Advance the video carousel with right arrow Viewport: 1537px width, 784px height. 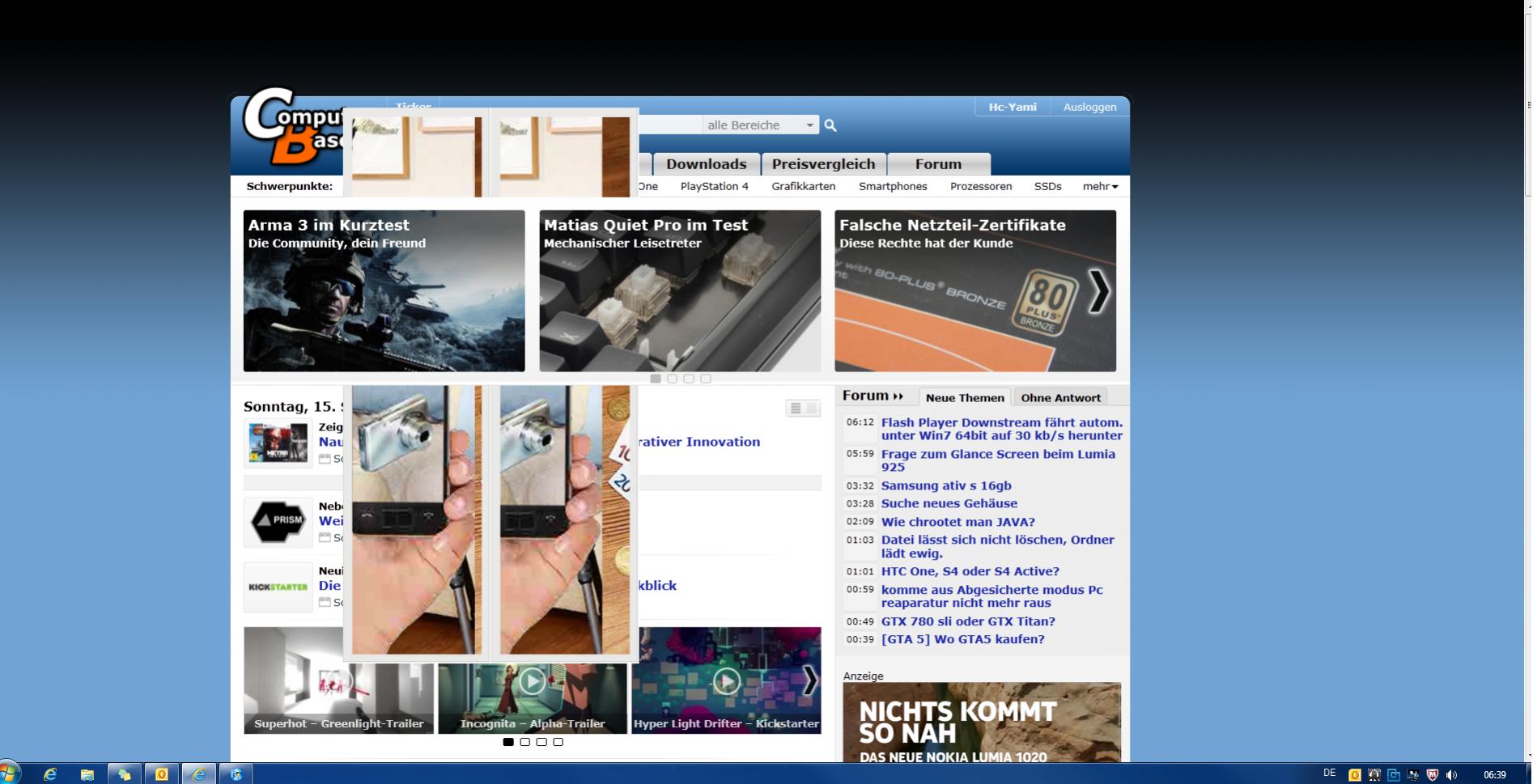click(x=809, y=680)
